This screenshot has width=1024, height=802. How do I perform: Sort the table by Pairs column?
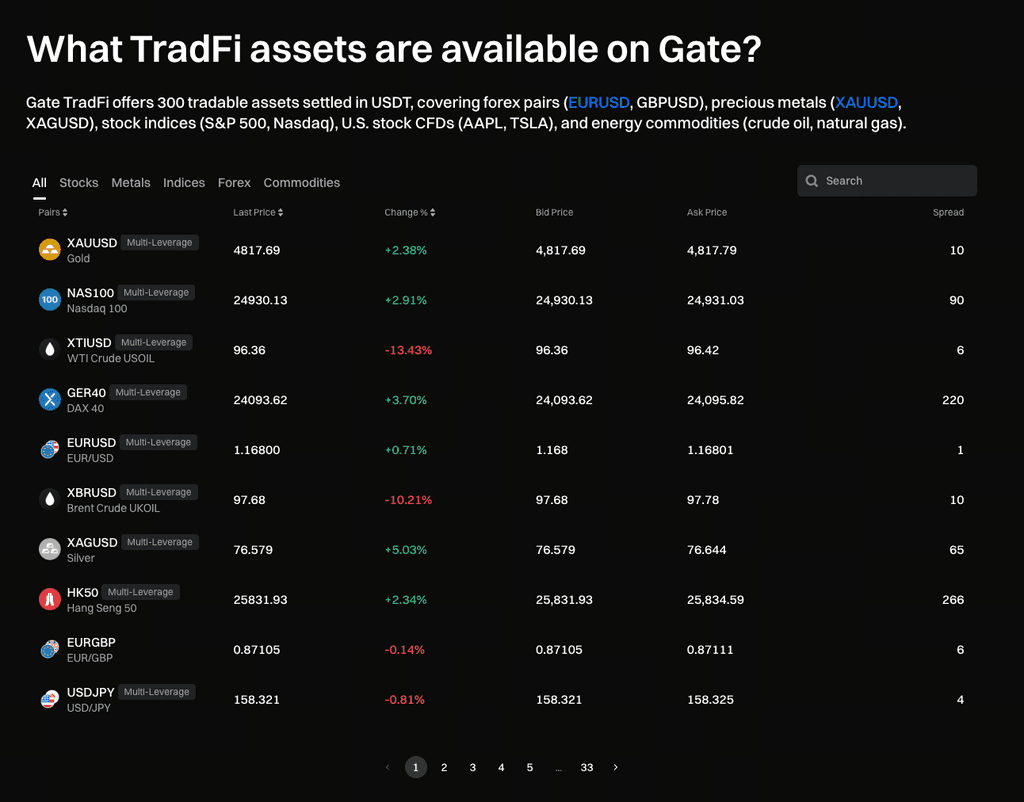point(53,212)
